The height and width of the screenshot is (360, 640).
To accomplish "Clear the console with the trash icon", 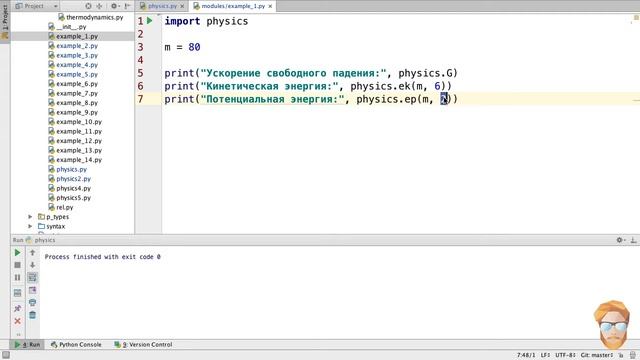I will (33, 315).
